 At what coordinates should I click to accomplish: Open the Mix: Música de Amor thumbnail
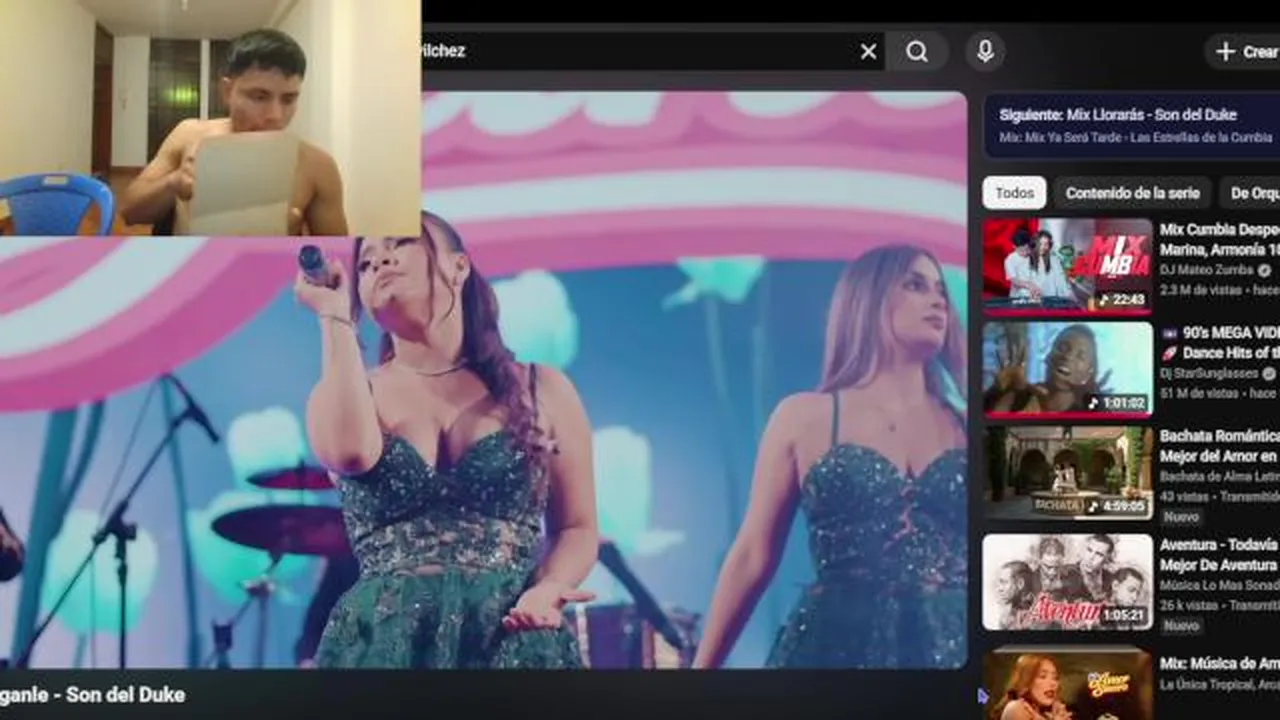[1067, 685]
